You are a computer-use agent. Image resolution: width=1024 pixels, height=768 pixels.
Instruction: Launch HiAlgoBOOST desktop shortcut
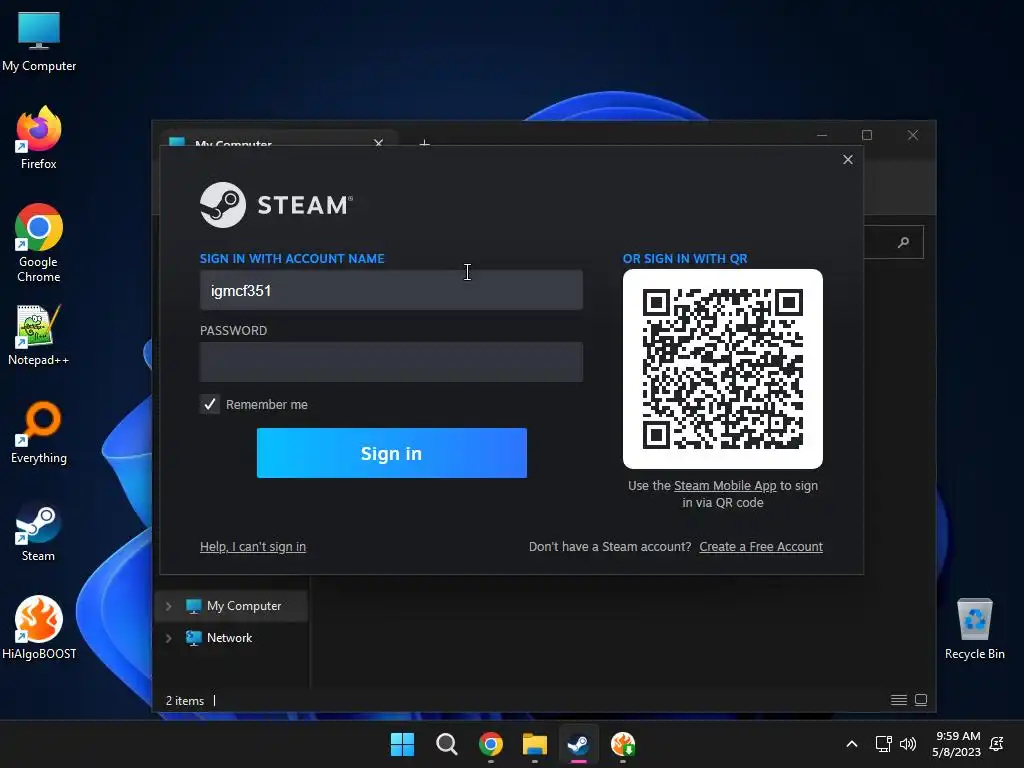[39, 628]
